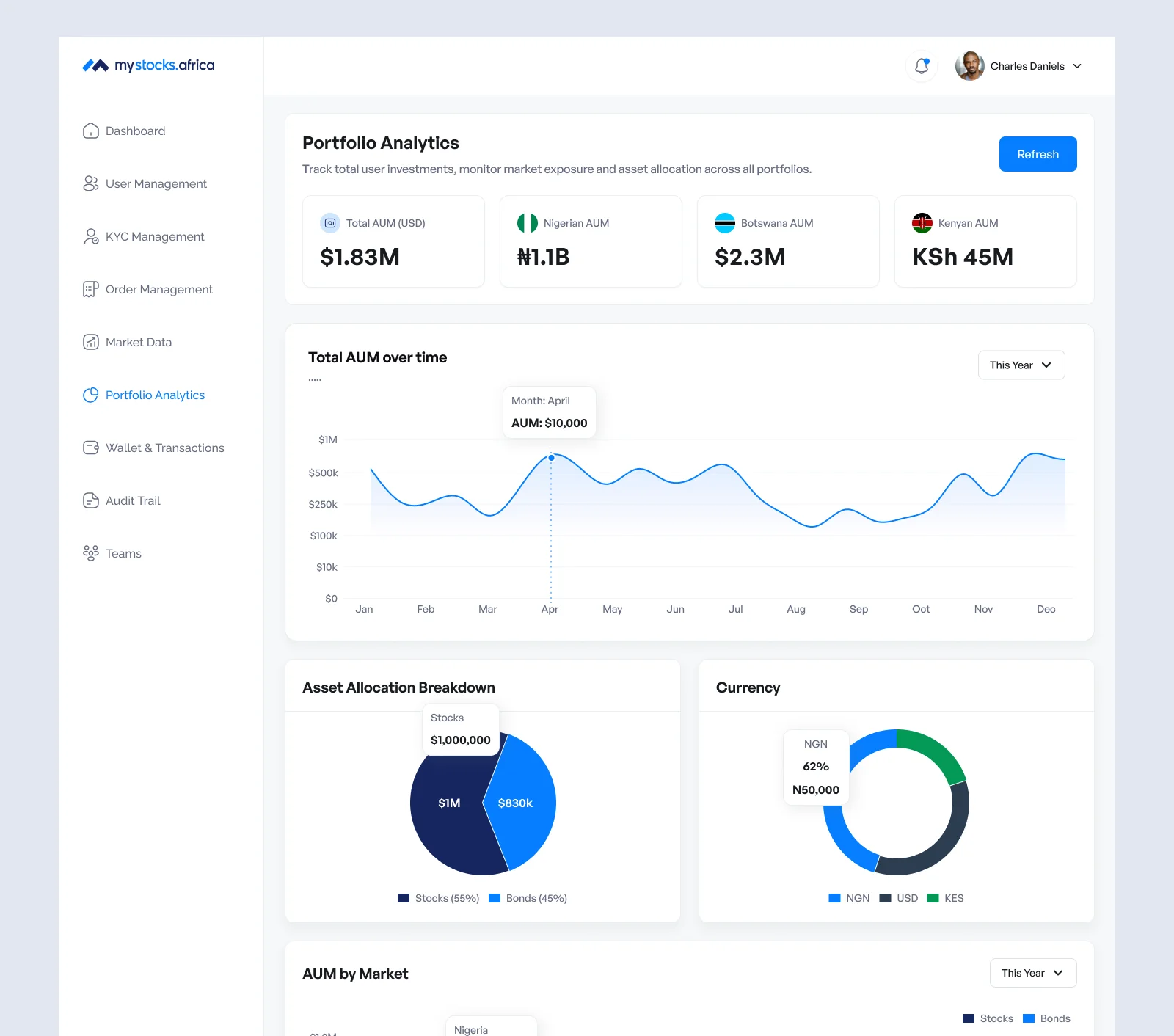This screenshot has width=1174, height=1036.
Task: Open notifications bell icon
Action: click(x=922, y=66)
